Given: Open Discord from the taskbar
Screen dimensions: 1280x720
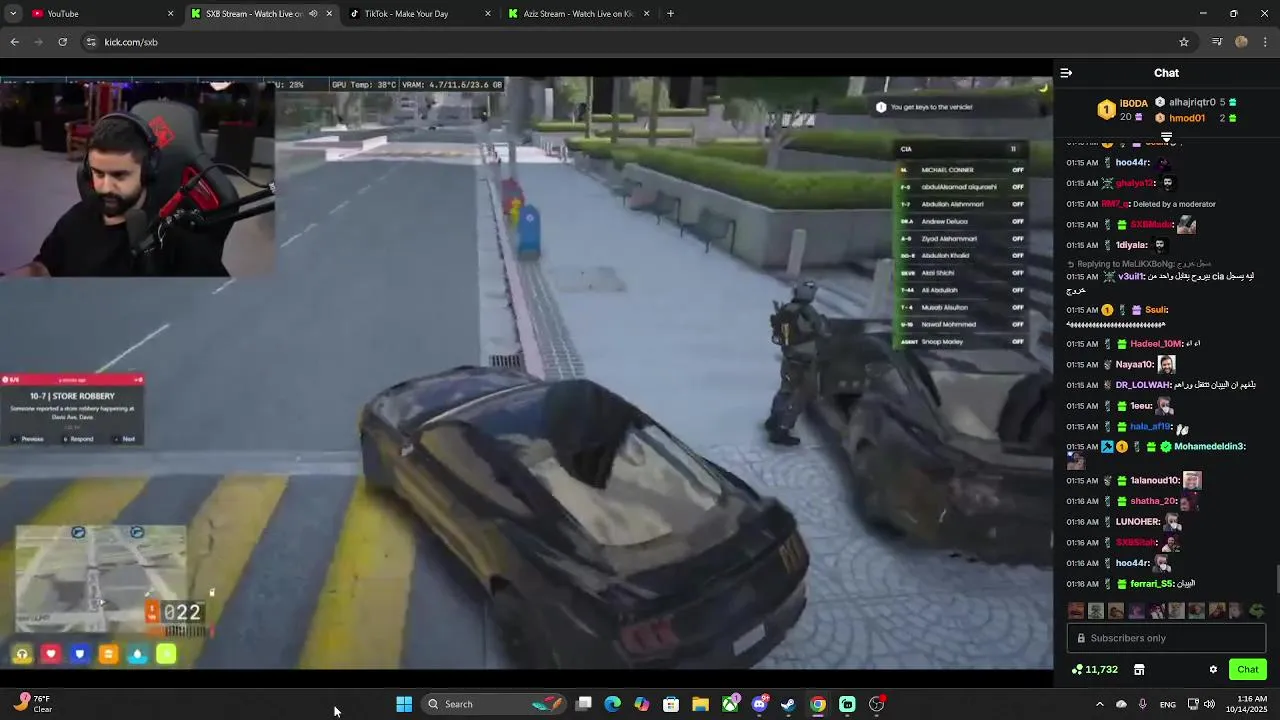Looking at the screenshot, I should tap(760, 704).
